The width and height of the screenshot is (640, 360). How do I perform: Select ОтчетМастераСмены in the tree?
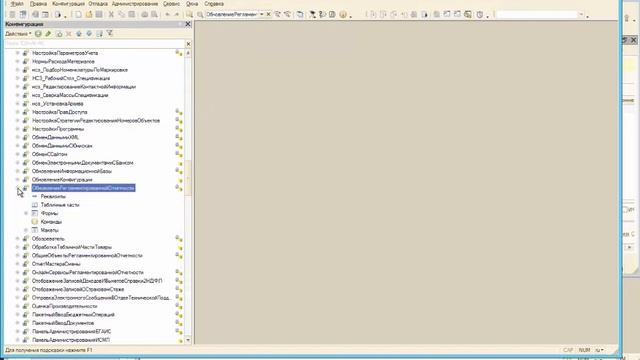point(56,264)
